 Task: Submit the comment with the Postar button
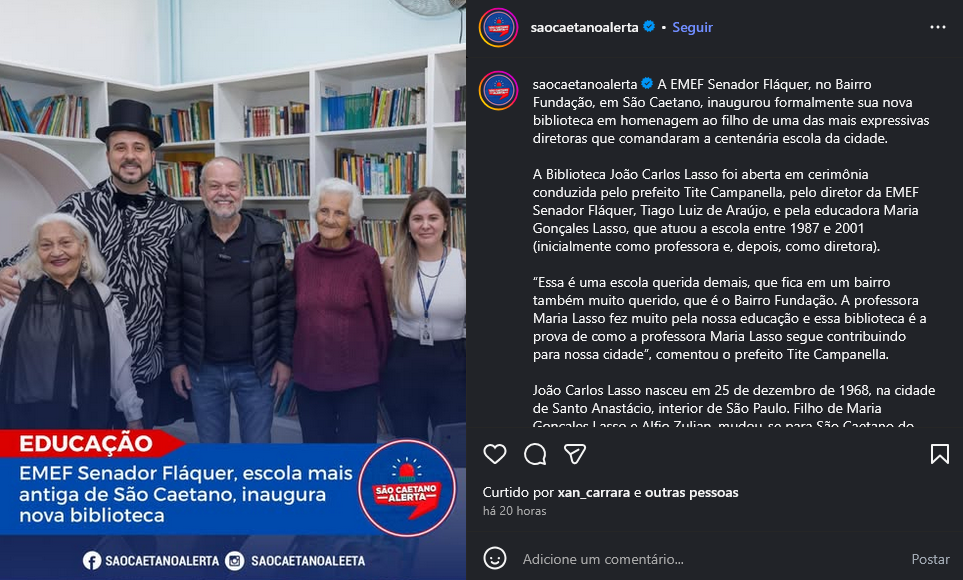pyautogui.click(x=930, y=559)
